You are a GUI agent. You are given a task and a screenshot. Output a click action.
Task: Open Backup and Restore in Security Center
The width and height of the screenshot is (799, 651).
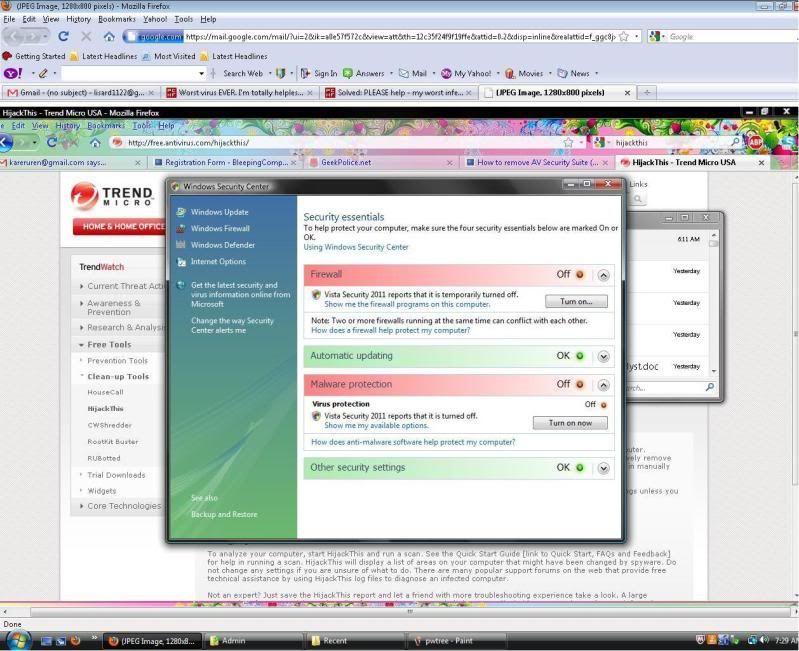coord(224,514)
